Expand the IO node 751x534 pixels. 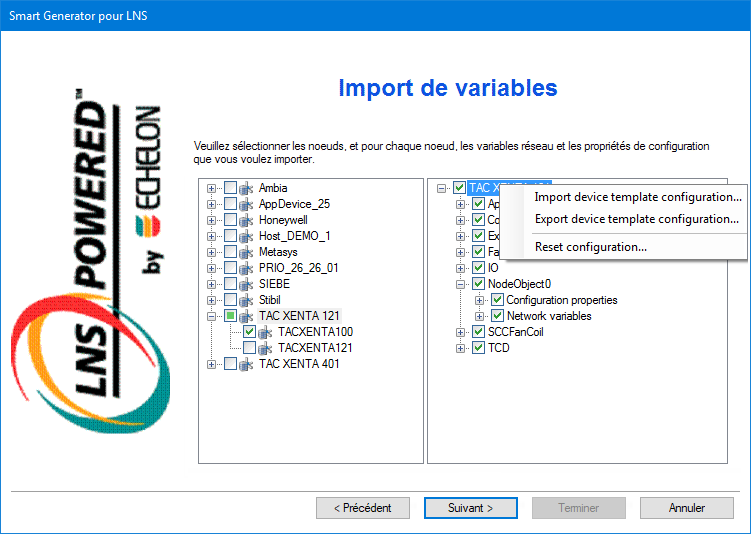pyautogui.click(x=460, y=268)
